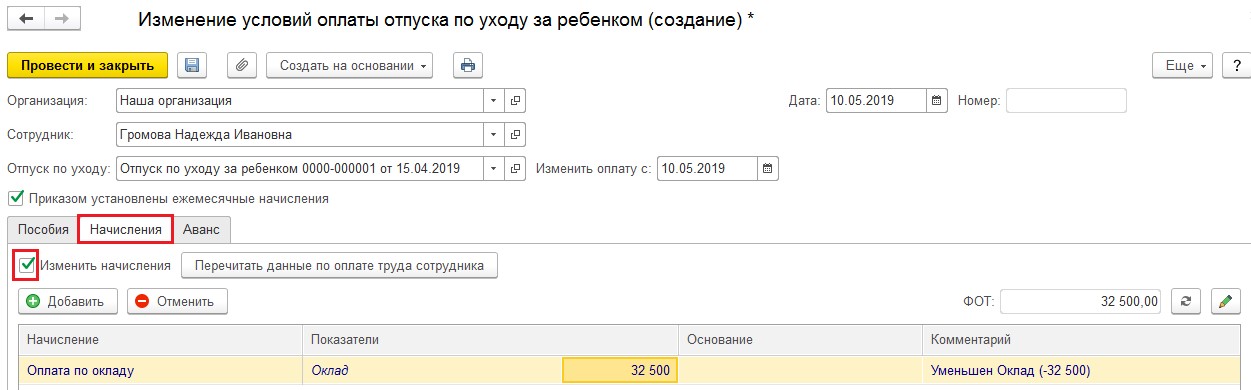This screenshot has height=390, width=1251.
Task: Click the pencil edit icon near ФОТ
Action: pyautogui.click(x=1225, y=301)
